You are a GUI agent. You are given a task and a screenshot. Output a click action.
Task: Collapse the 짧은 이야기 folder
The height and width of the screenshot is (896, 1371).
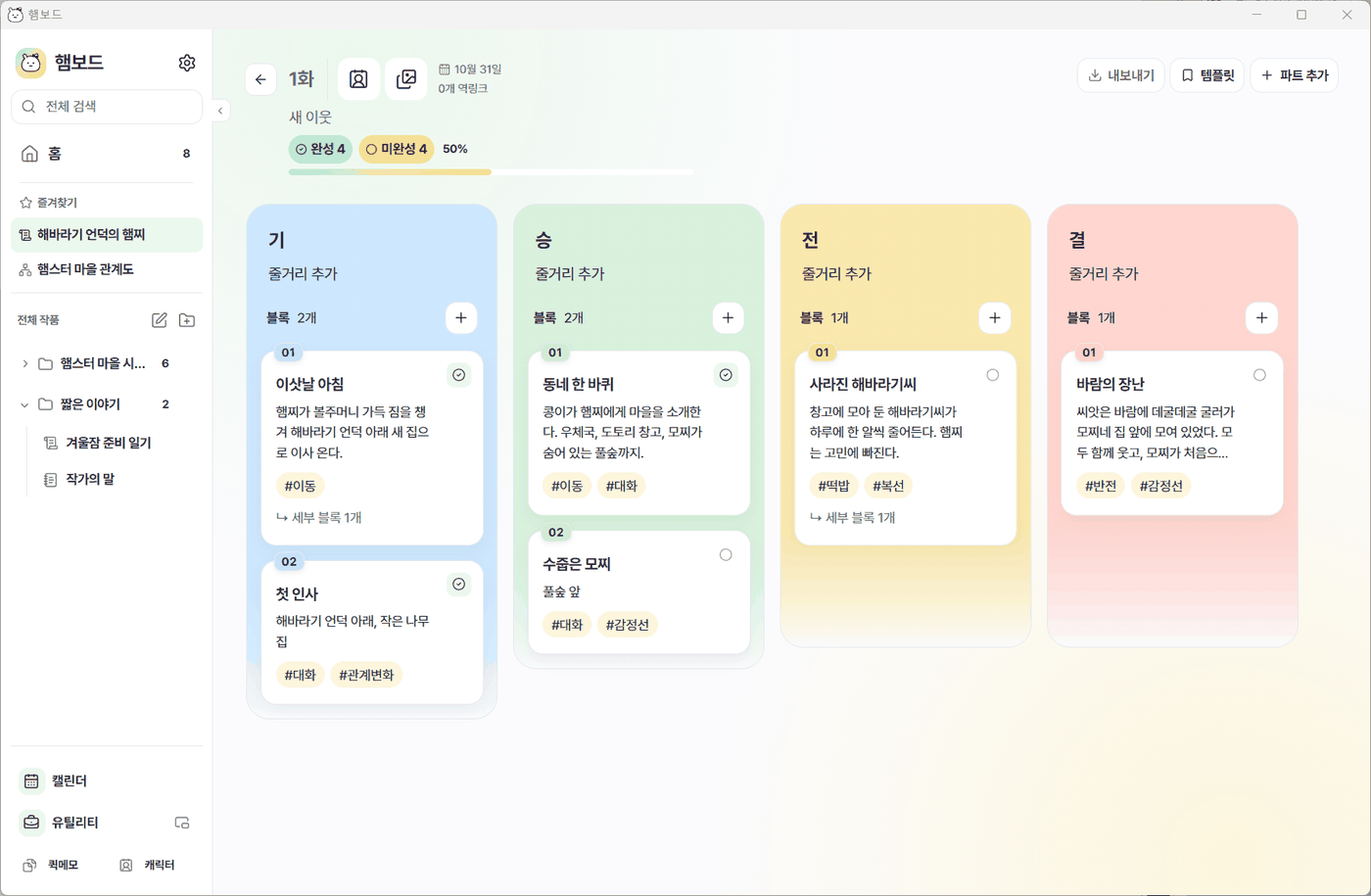pos(24,404)
